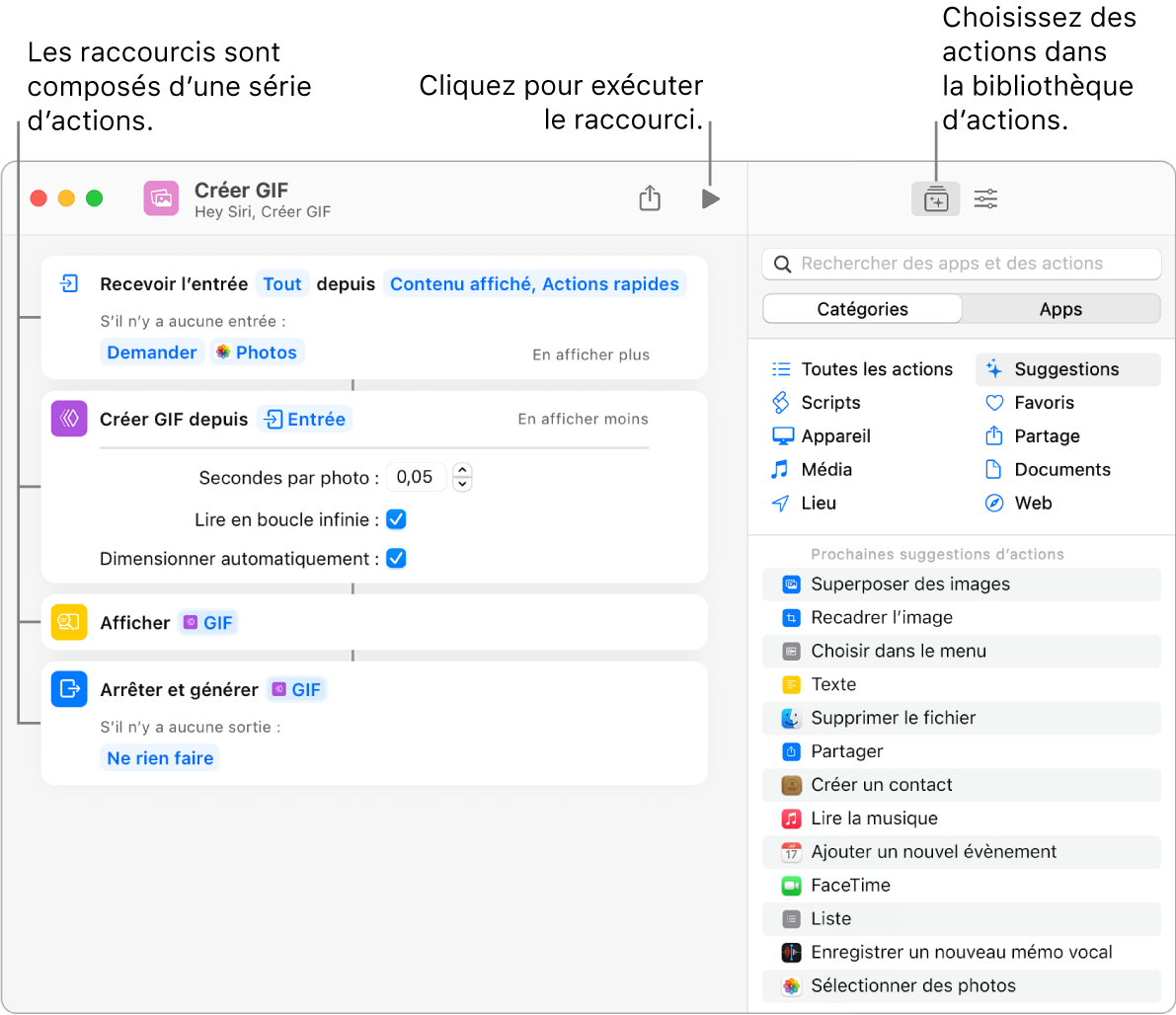Open the Demander fallback option
This screenshot has width=1176, height=1015.
point(151,351)
